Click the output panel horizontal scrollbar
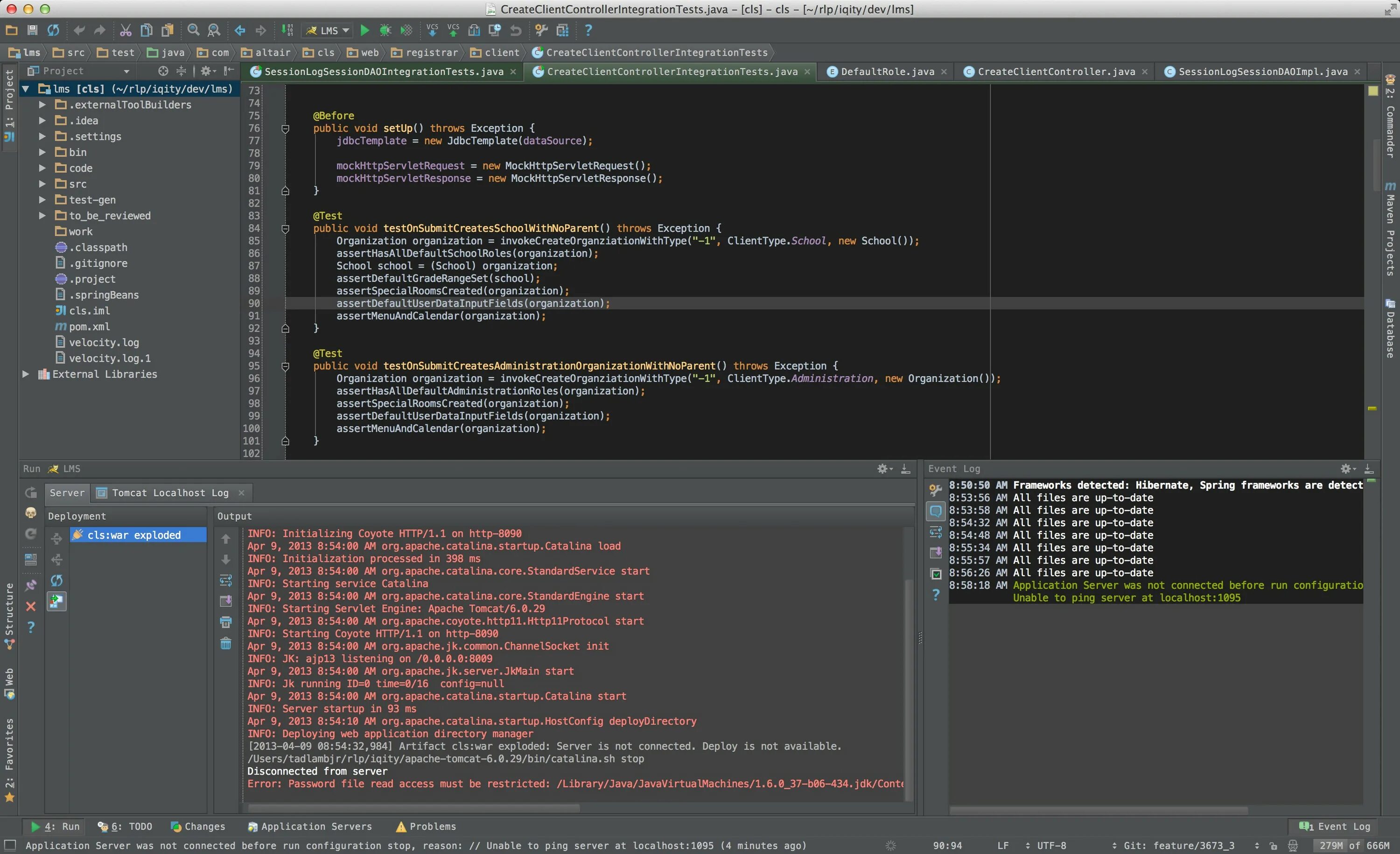 coord(413,808)
